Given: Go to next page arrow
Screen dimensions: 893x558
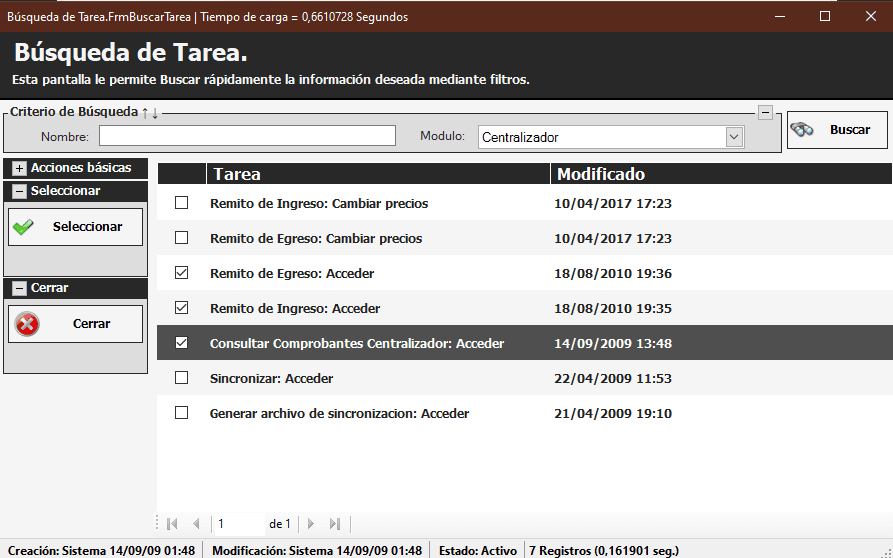Looking at the screenshot, I should coord(311,524).
